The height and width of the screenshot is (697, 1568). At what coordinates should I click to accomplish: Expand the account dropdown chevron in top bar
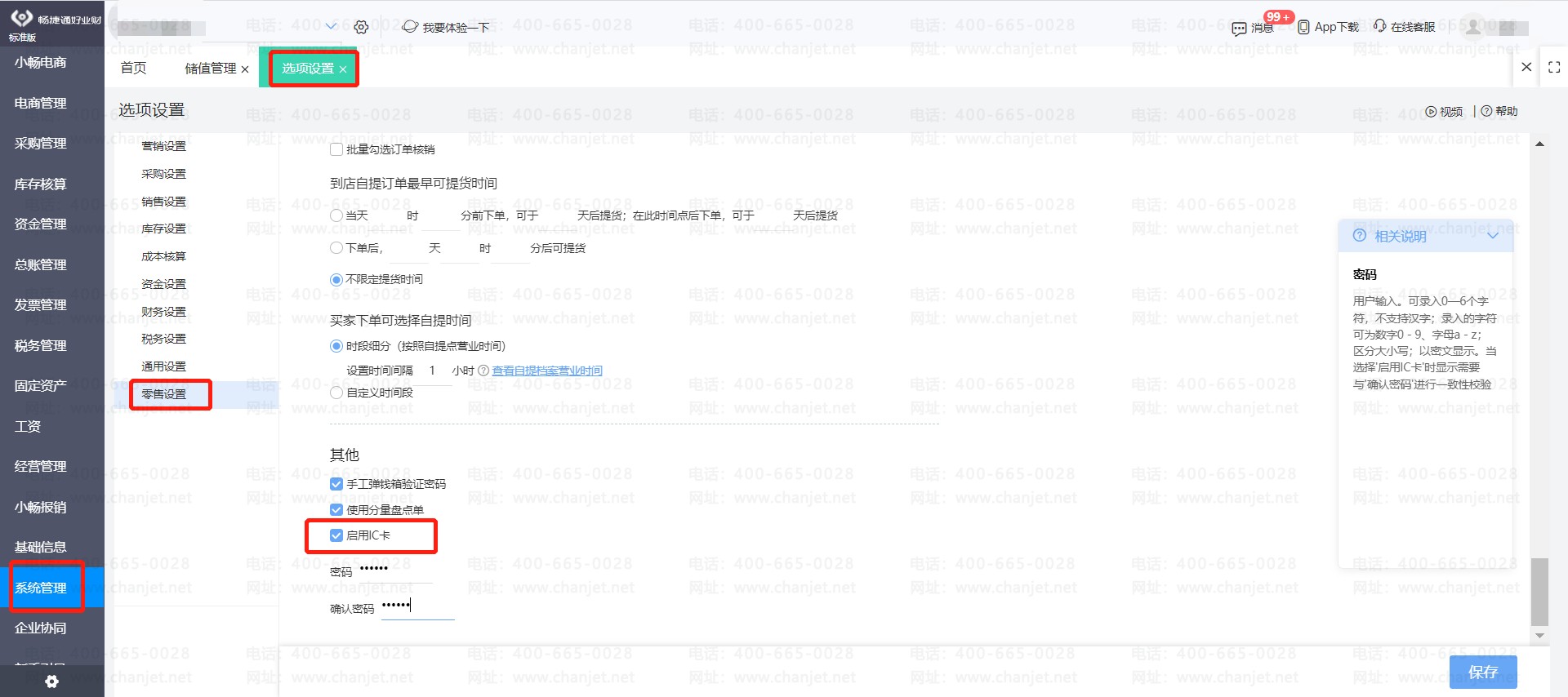tap(331, 26)
